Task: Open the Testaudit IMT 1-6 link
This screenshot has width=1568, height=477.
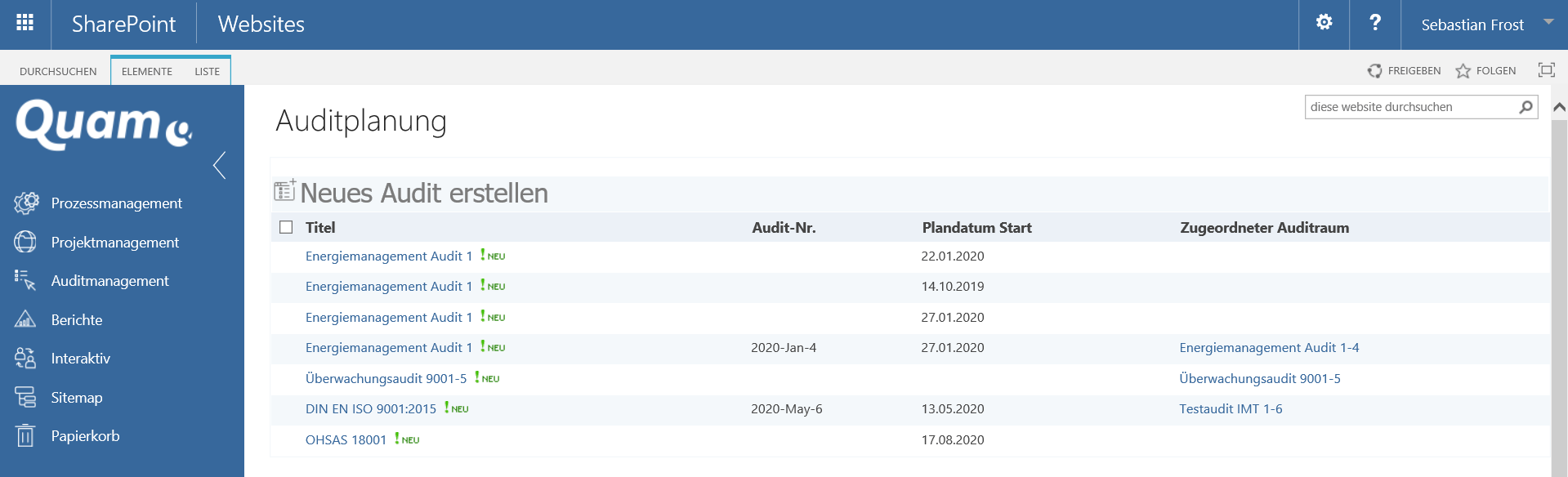Action: tap(1231, 409)
